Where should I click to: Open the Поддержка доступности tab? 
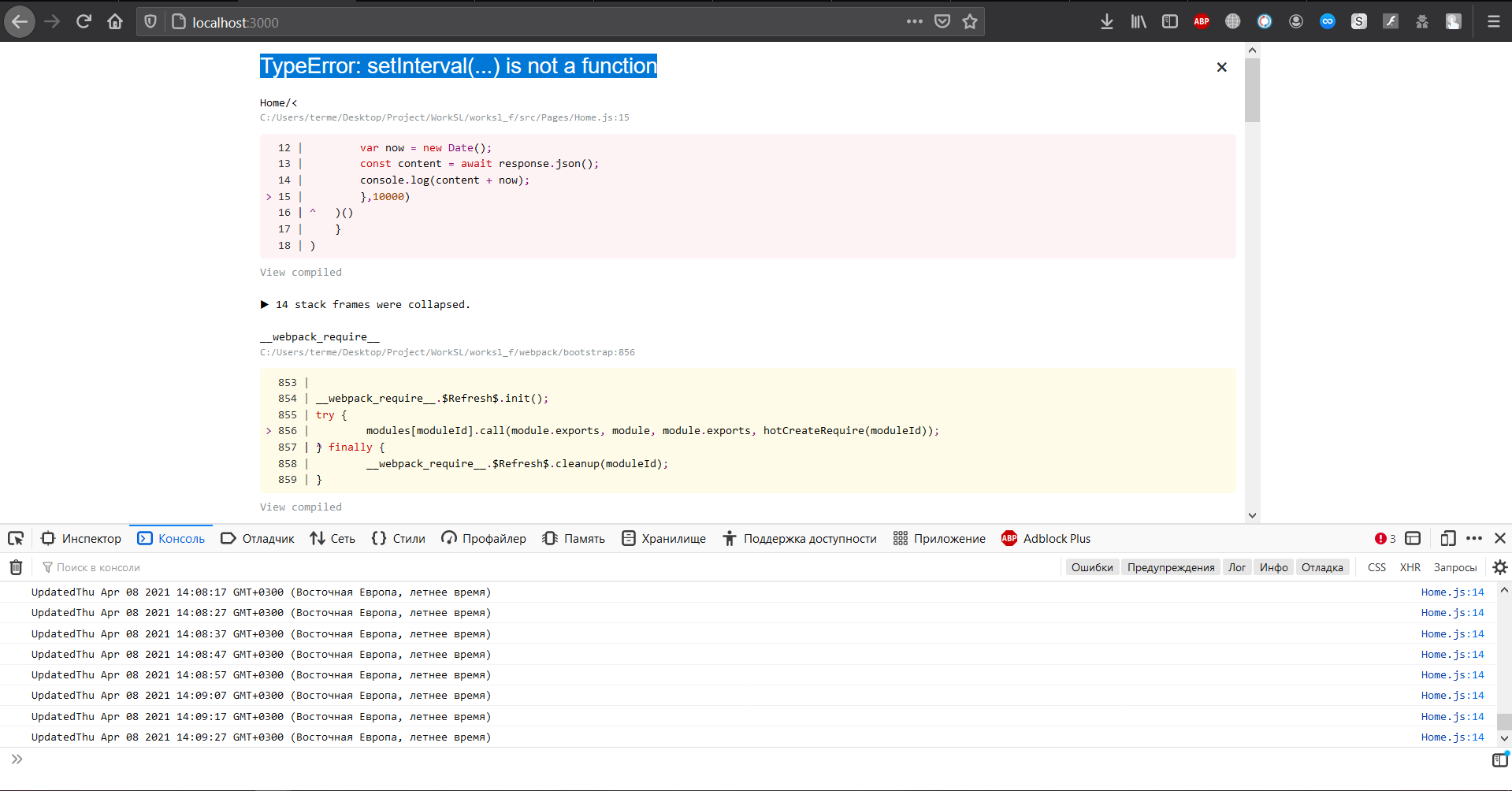800,539
